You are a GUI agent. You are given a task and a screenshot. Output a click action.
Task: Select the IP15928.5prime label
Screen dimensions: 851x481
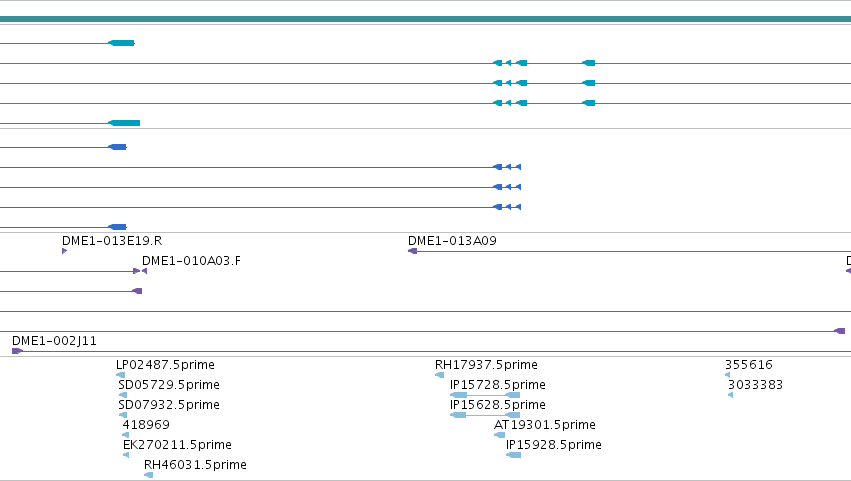554,445
